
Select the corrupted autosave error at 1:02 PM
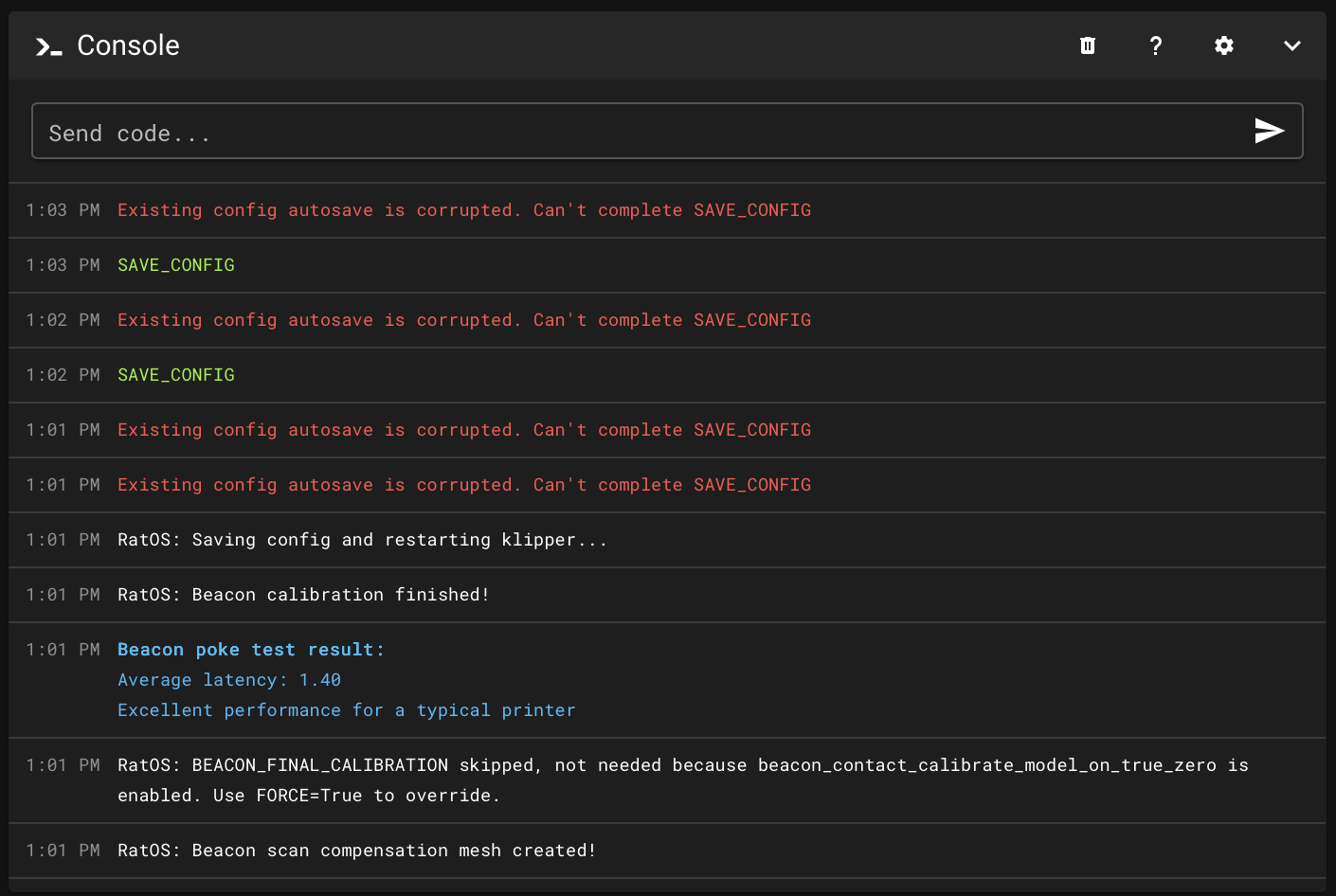point(464,319)
